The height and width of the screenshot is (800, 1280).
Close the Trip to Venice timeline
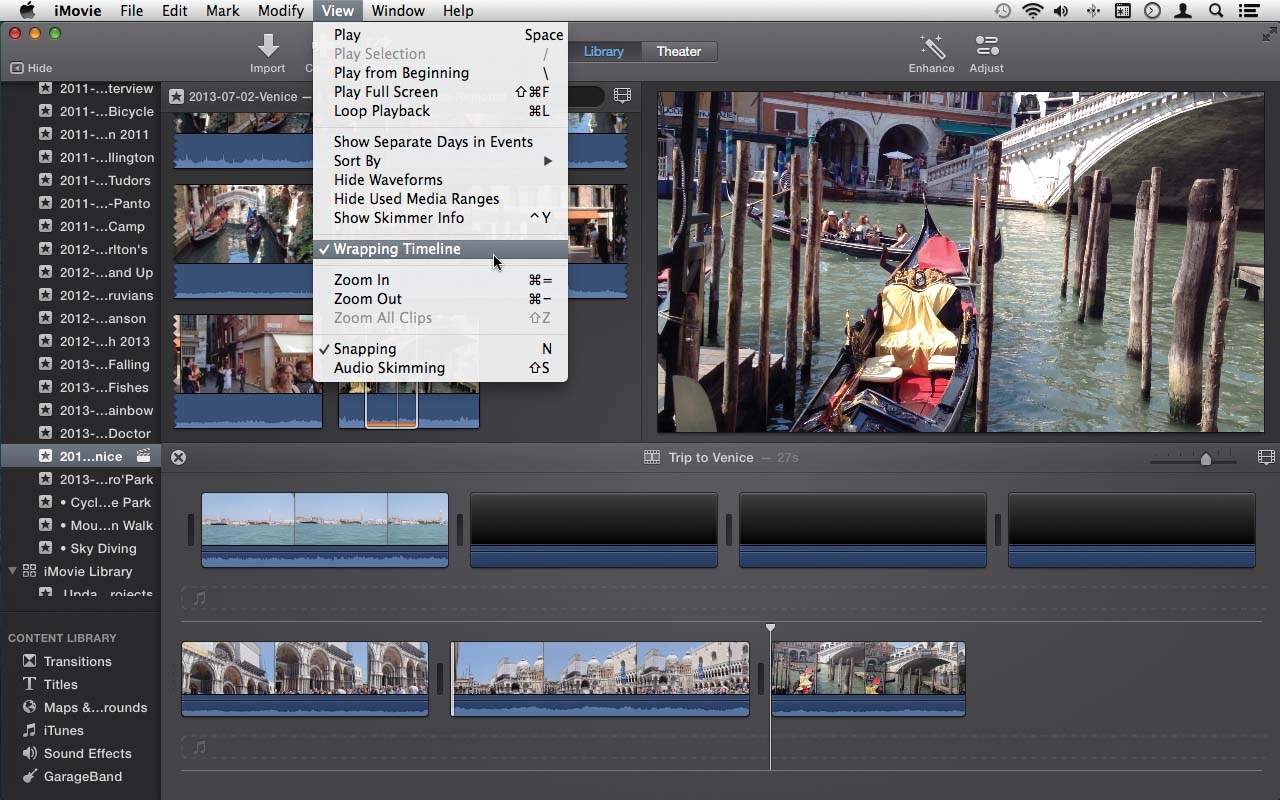click(178, 457)
